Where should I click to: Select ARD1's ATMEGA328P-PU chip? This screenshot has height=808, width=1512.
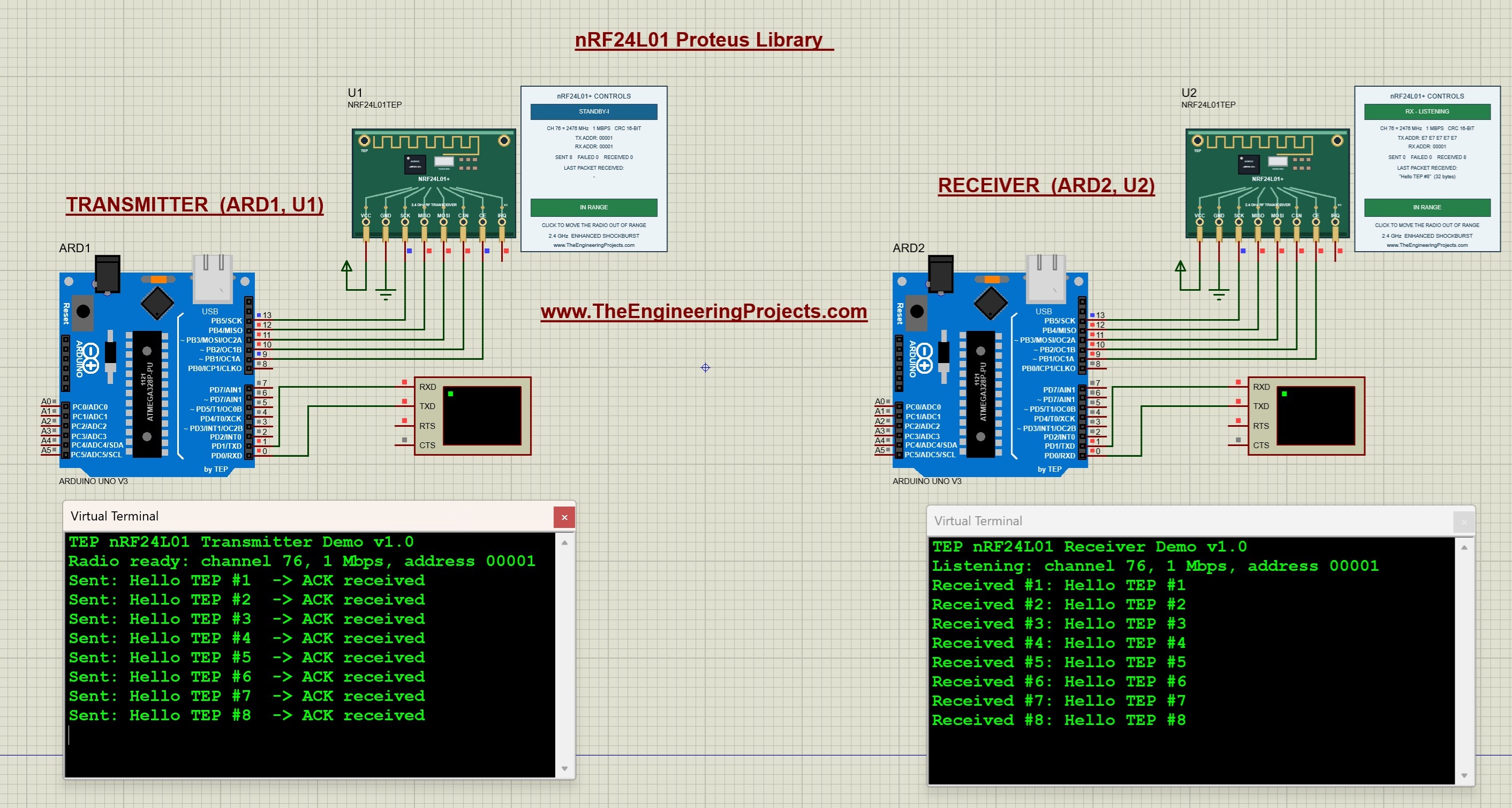coord(147,394)
